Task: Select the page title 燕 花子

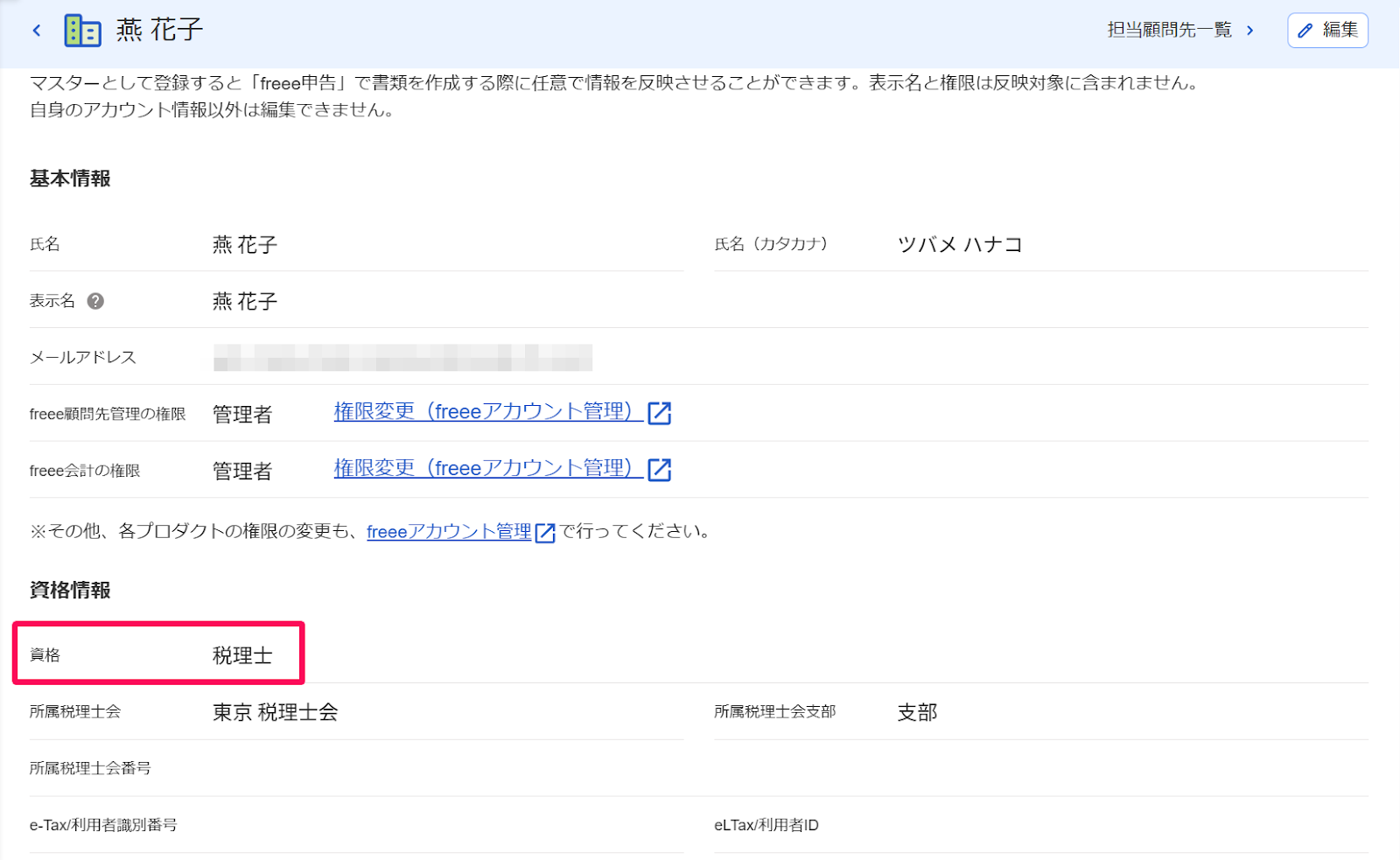Action: 159,30
